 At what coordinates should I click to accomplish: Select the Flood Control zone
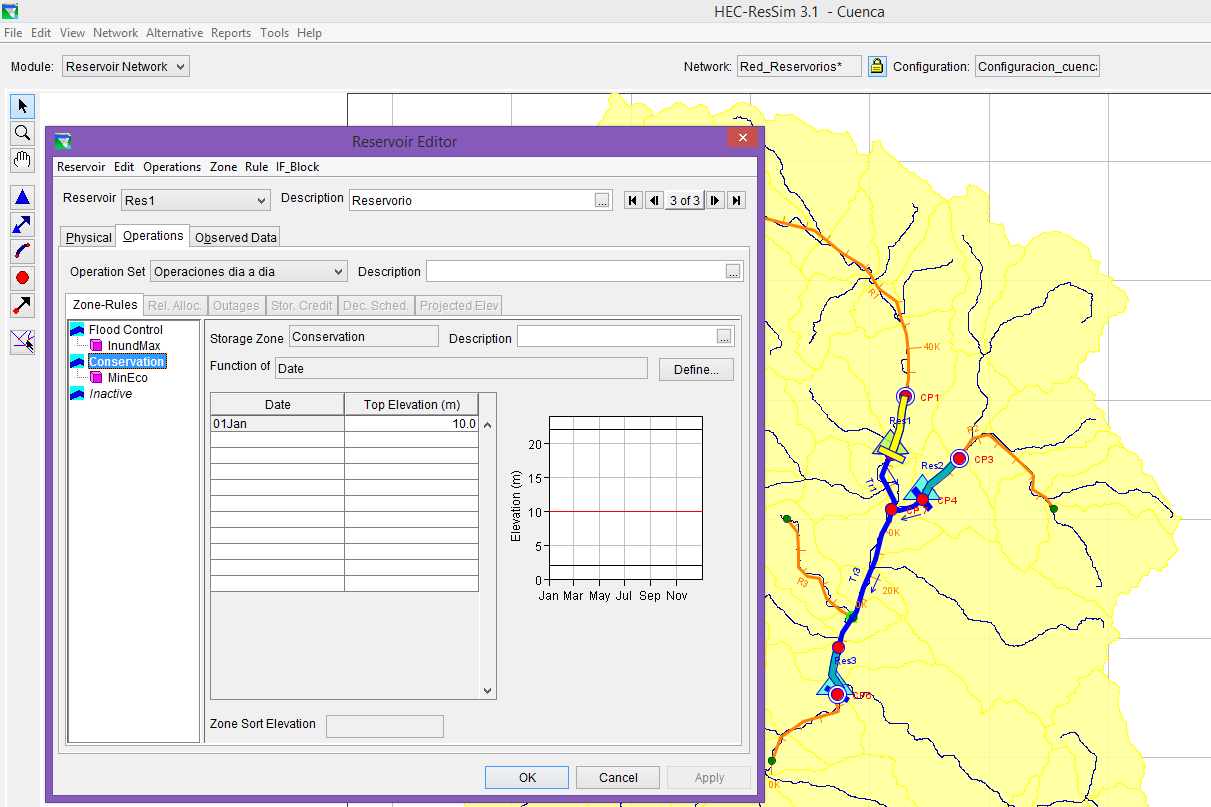click(x=125, y=329)
